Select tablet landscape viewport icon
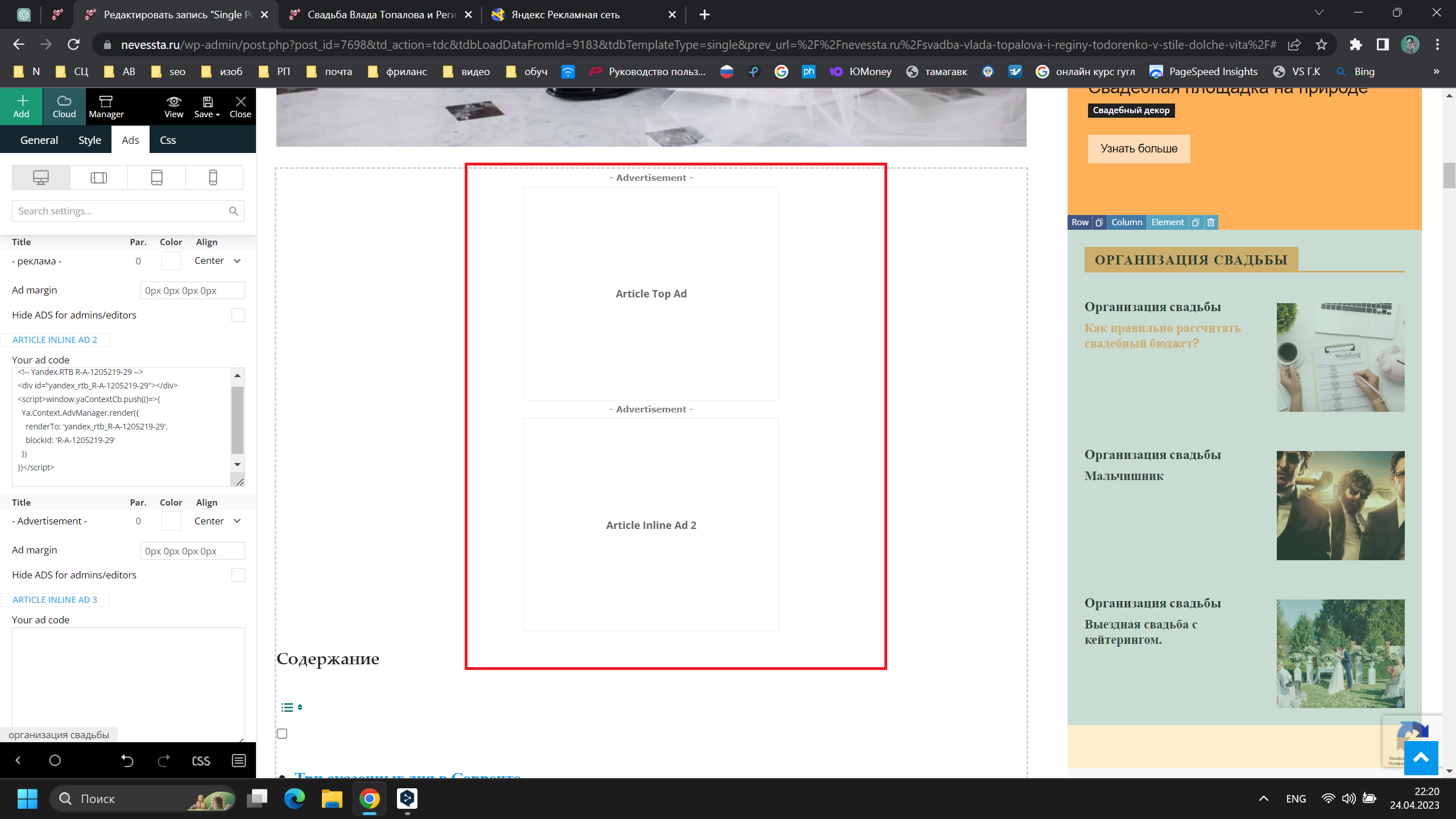This screenshot has height=819, width=1456. click(99, 177)
